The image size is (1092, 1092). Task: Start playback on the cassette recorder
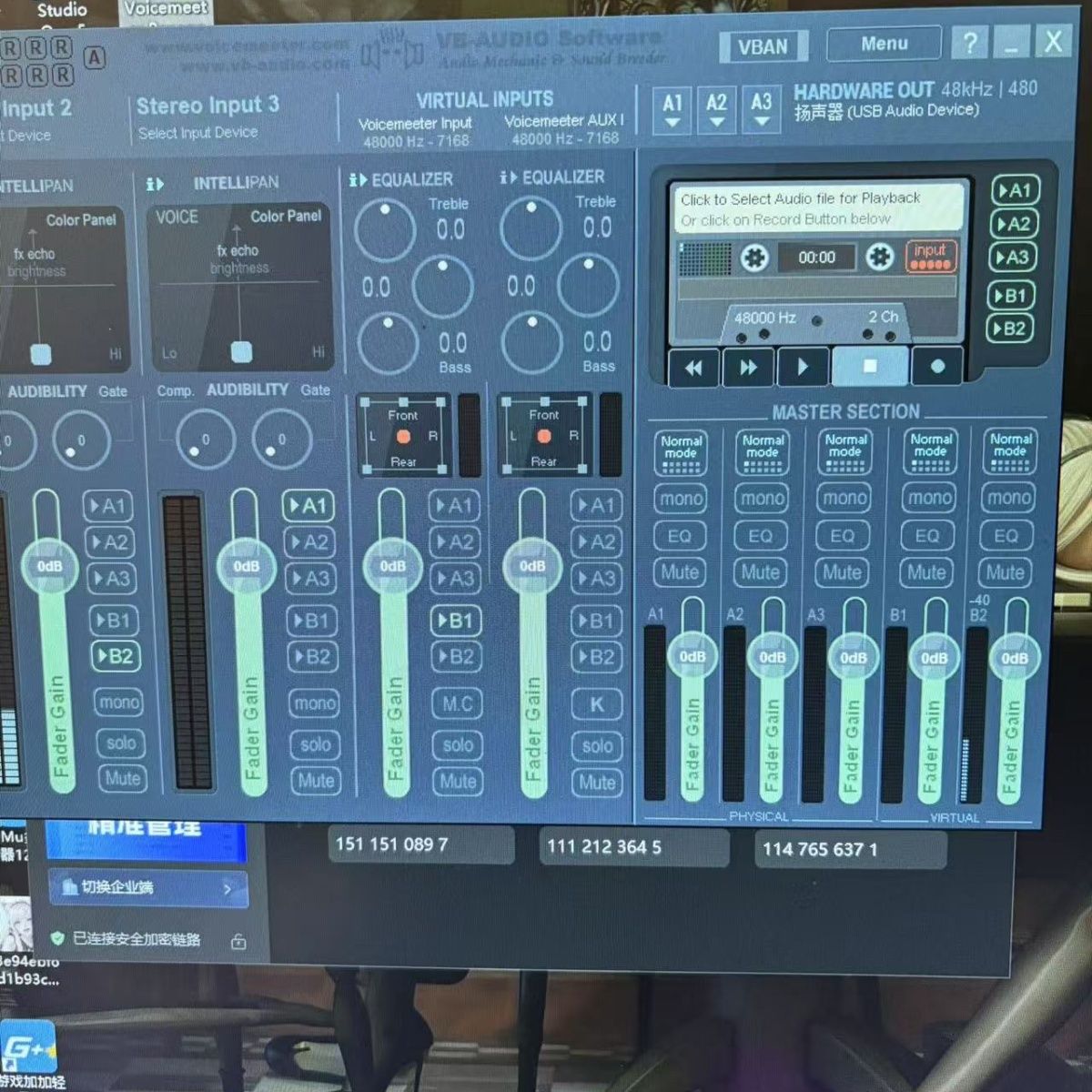(x=803, y=367)
